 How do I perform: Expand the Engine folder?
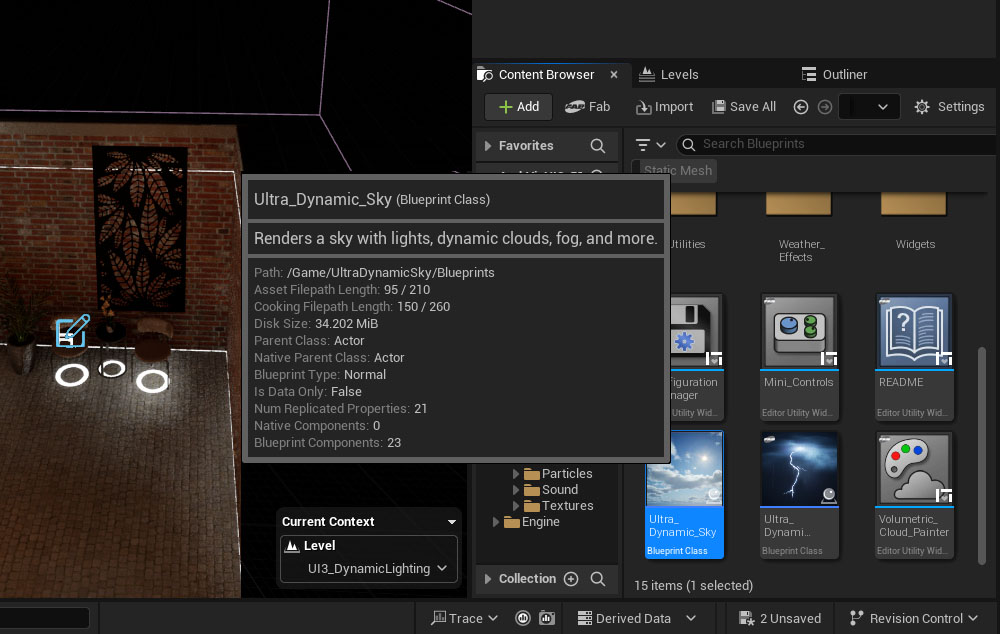click(x=496, y=522)
